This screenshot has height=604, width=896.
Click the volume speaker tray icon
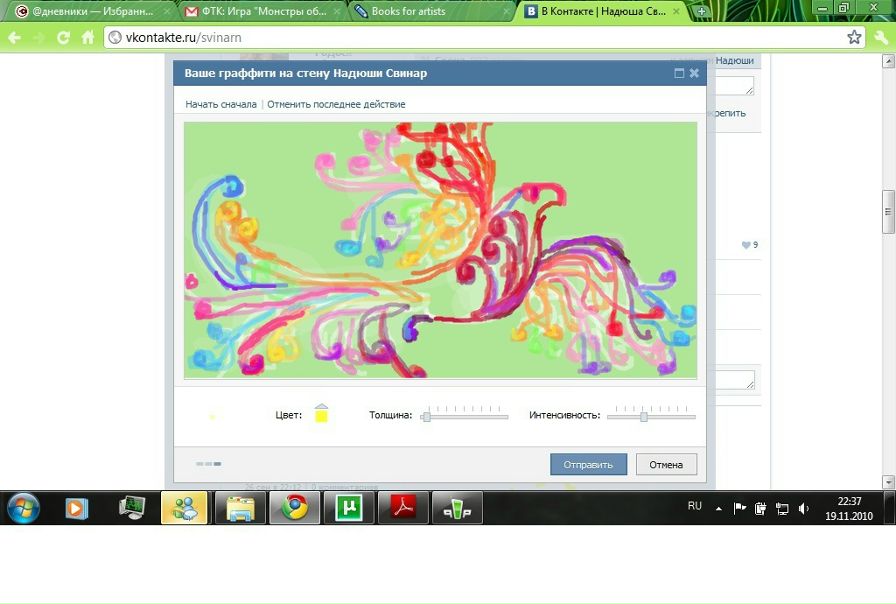804,508
